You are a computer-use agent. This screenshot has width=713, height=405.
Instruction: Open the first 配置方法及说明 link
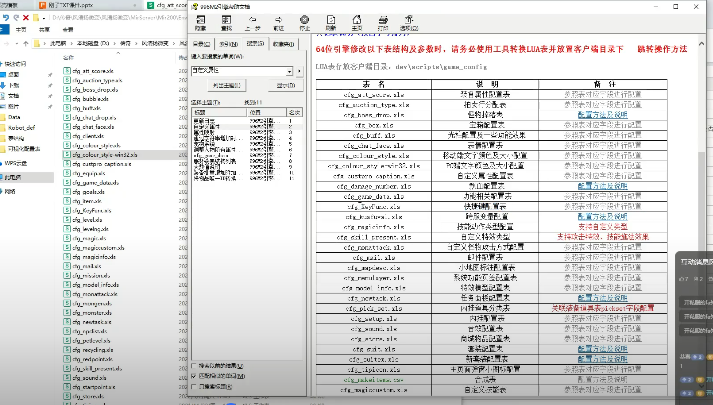point(603,115)
